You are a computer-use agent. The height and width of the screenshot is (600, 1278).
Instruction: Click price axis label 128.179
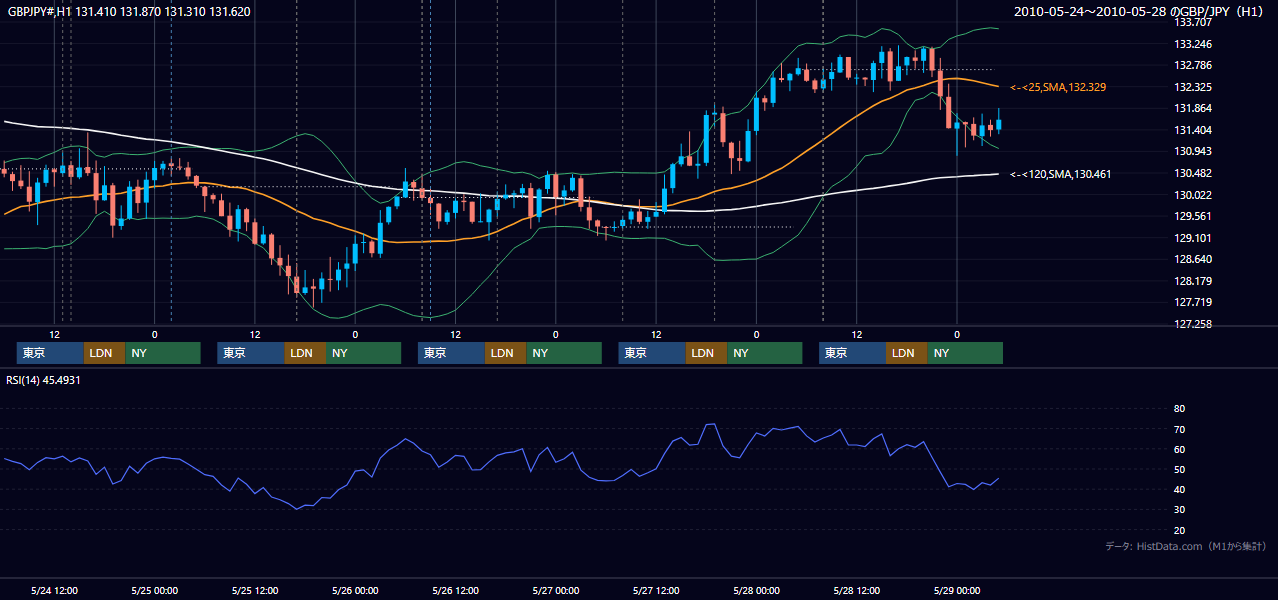[1193, 281]
